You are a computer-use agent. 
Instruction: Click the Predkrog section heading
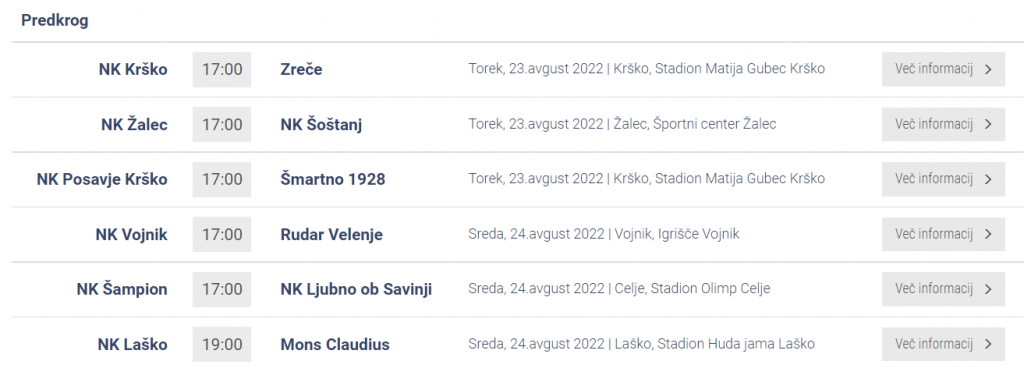55,20
